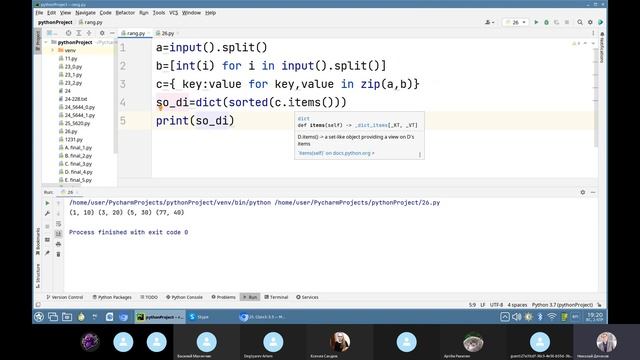Click Select Opened File icon in Project panel
Screen dimensions: 640x360
pyautogui.click(x=68, y=33)
